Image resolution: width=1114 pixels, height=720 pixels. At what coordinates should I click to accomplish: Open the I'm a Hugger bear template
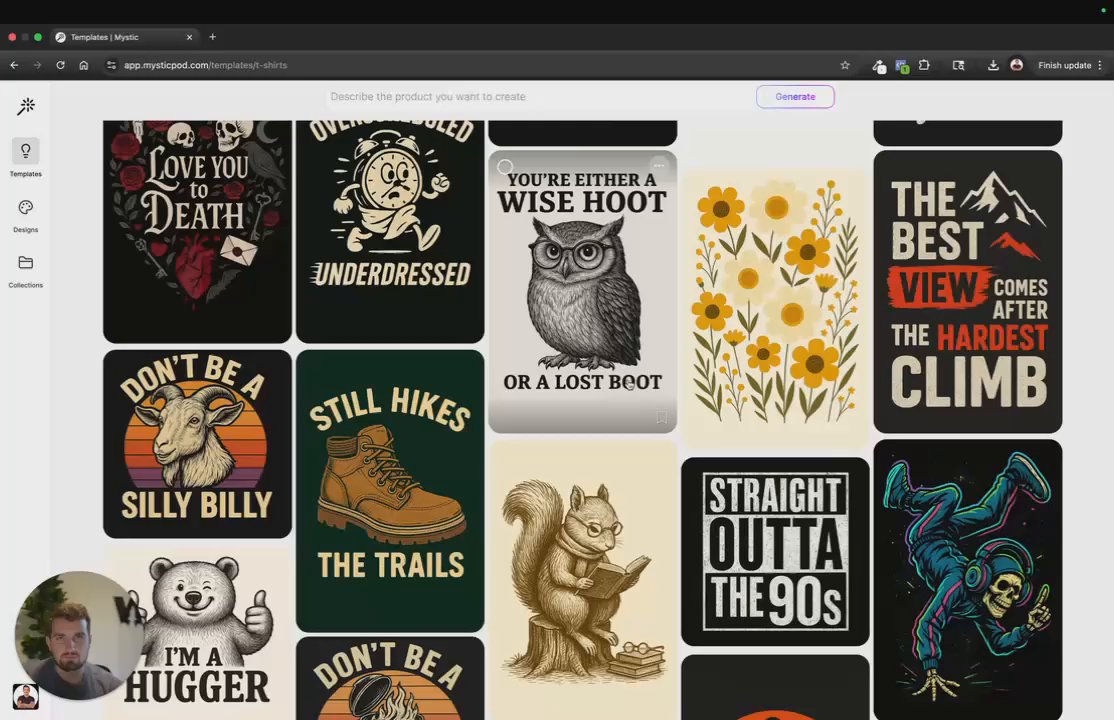click(x=198, y=633)
